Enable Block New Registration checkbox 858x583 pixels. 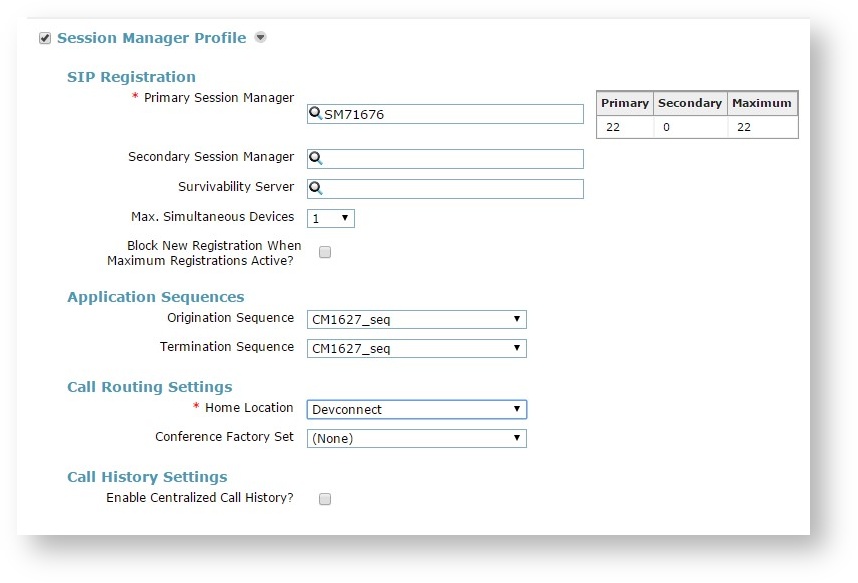325,253
